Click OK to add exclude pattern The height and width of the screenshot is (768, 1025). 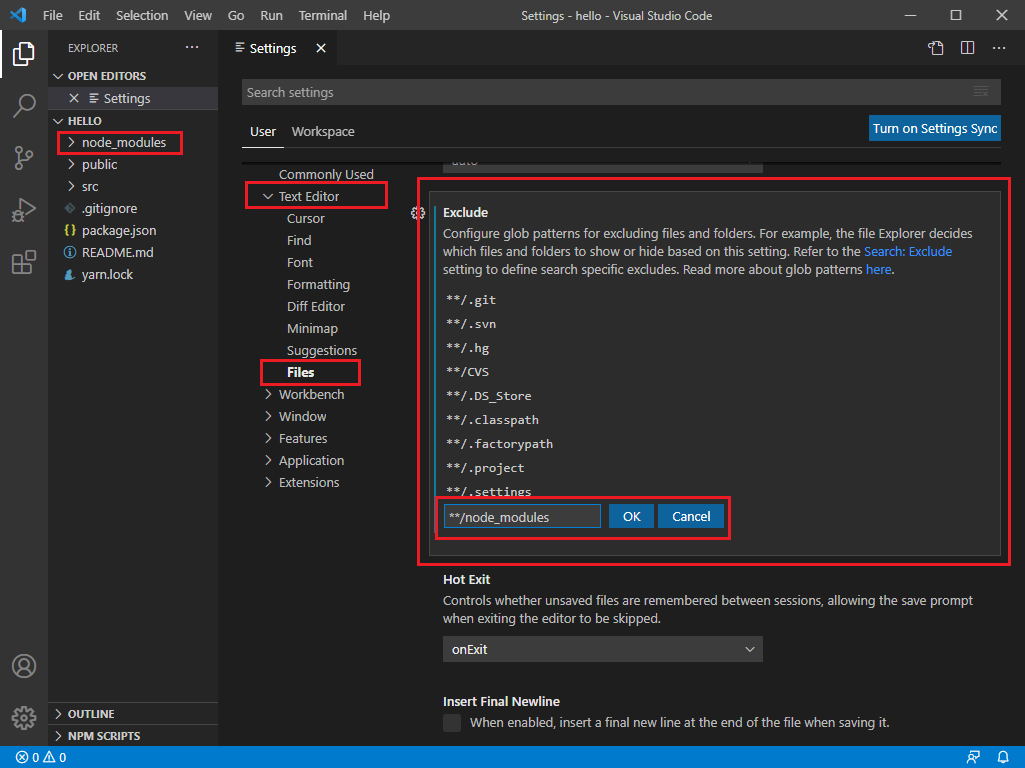tap(631, 516)
